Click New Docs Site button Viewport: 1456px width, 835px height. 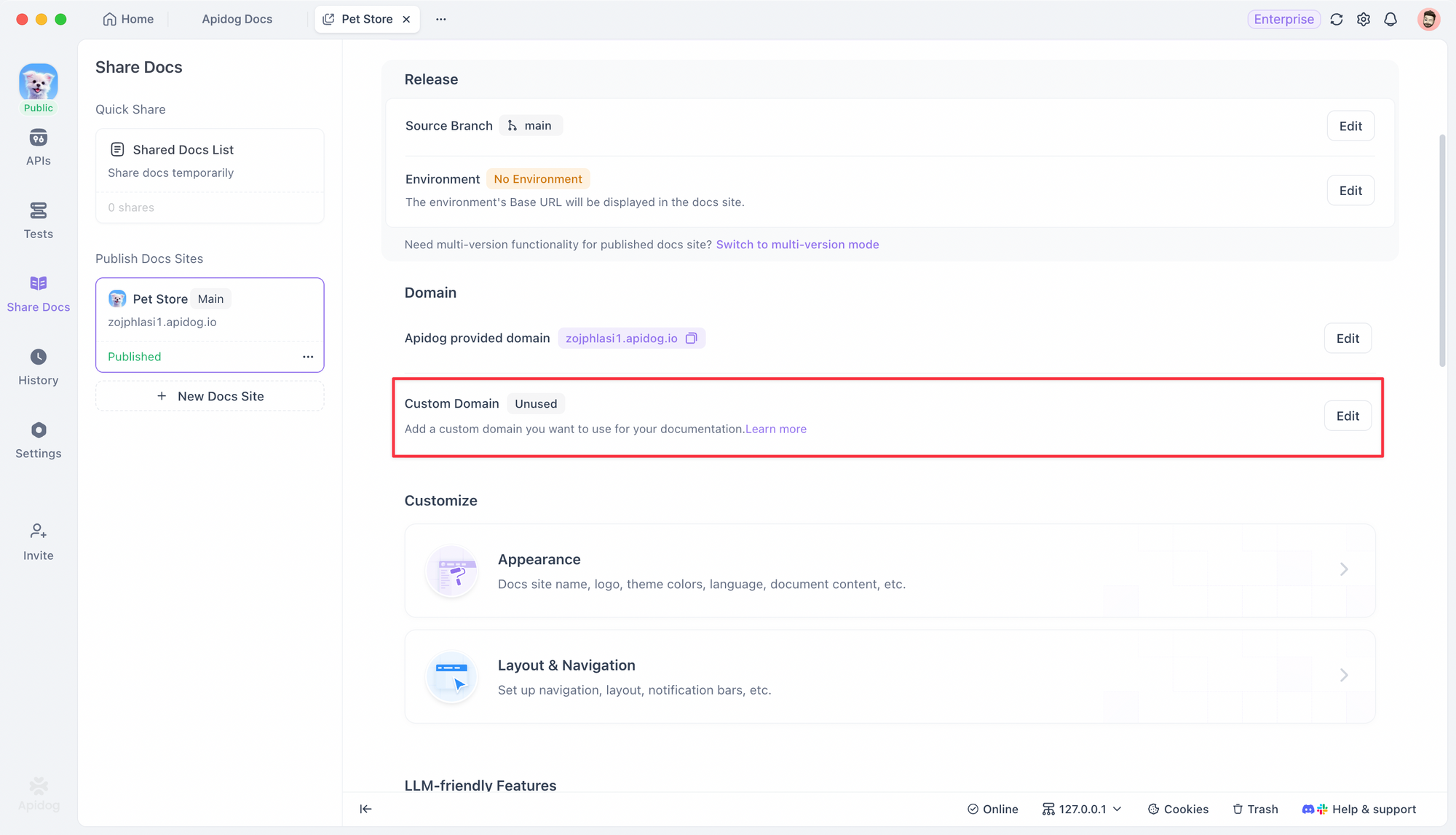point(210,396)
